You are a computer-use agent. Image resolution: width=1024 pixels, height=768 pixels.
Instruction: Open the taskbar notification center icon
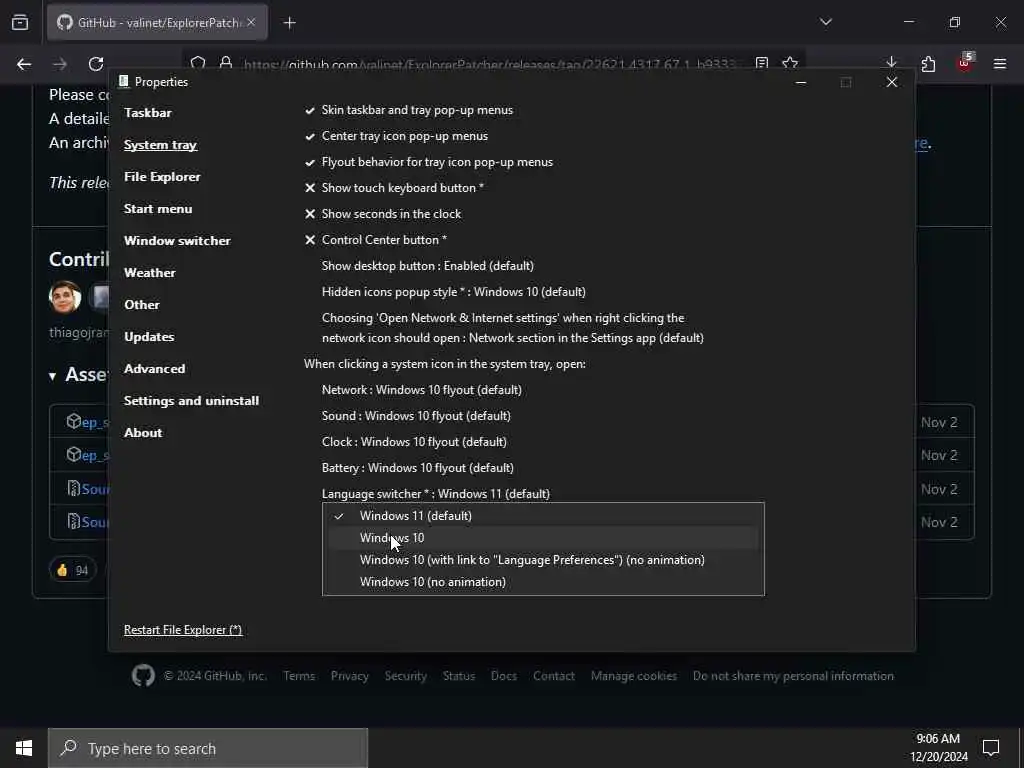991,748
